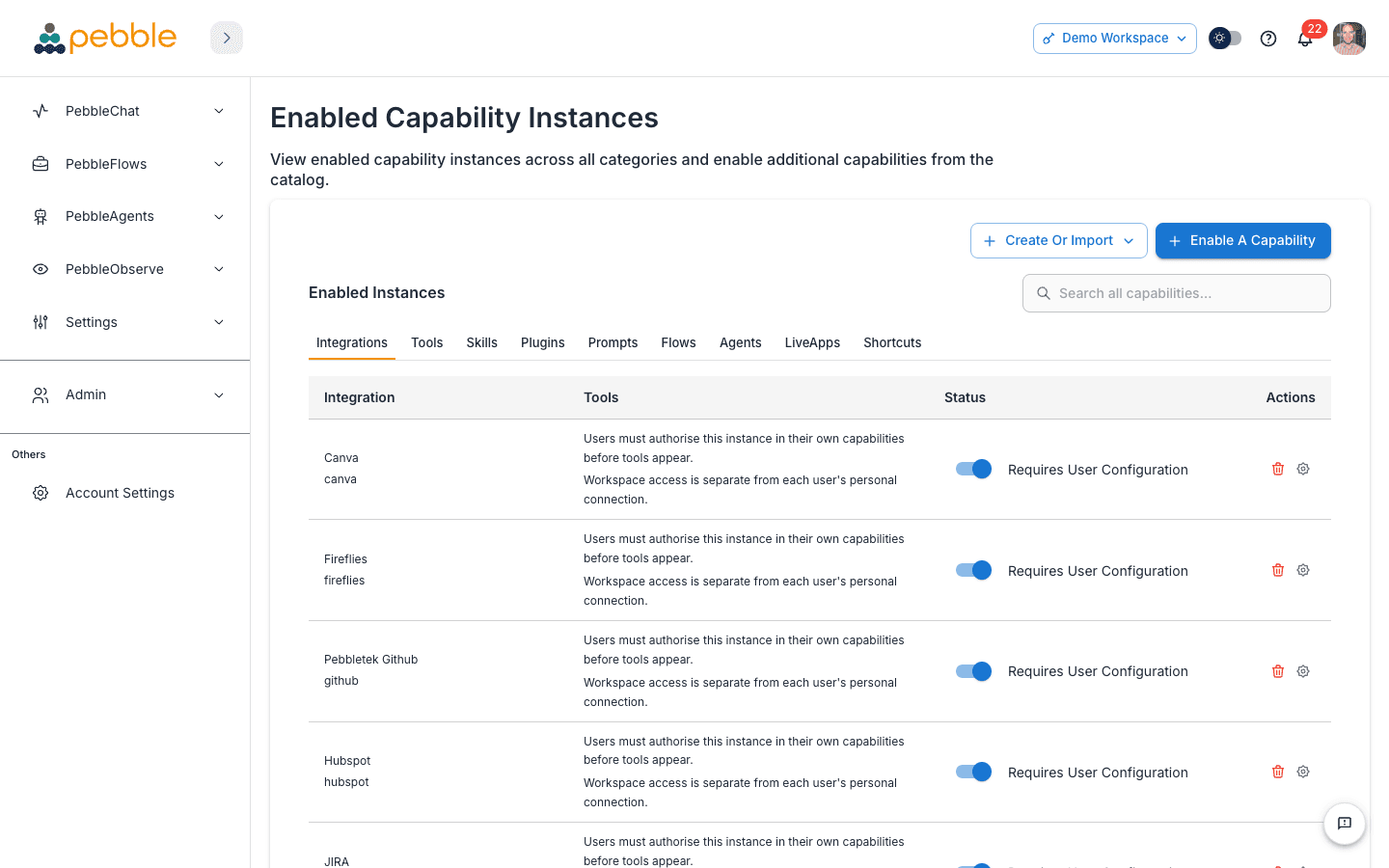Screen dimensions: 1389x868
Task: Click Requires User Configuration in the Canva row
Action: (1098, 470)
